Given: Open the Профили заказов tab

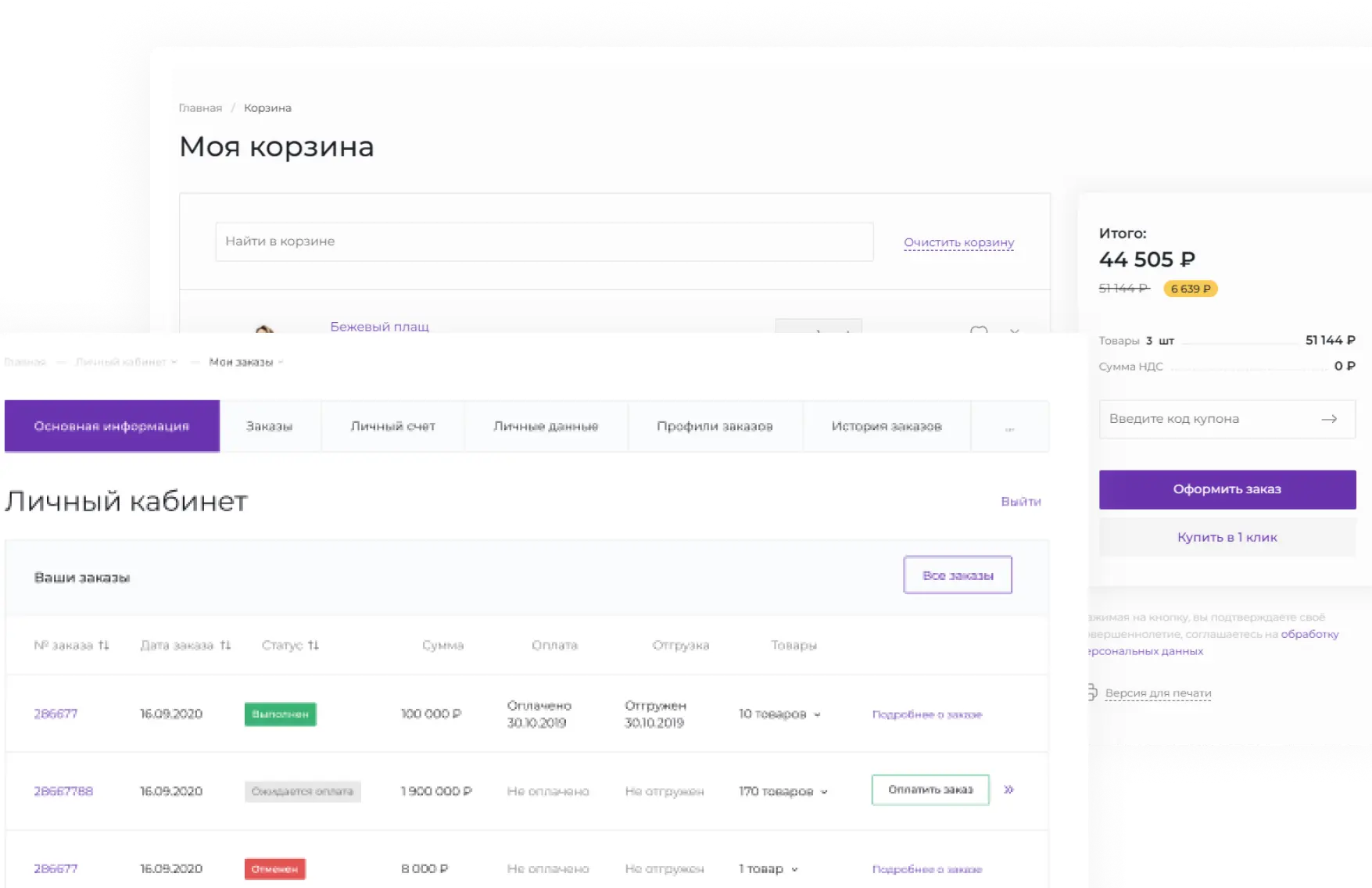Looking at the screenshot, I should 714,426.
